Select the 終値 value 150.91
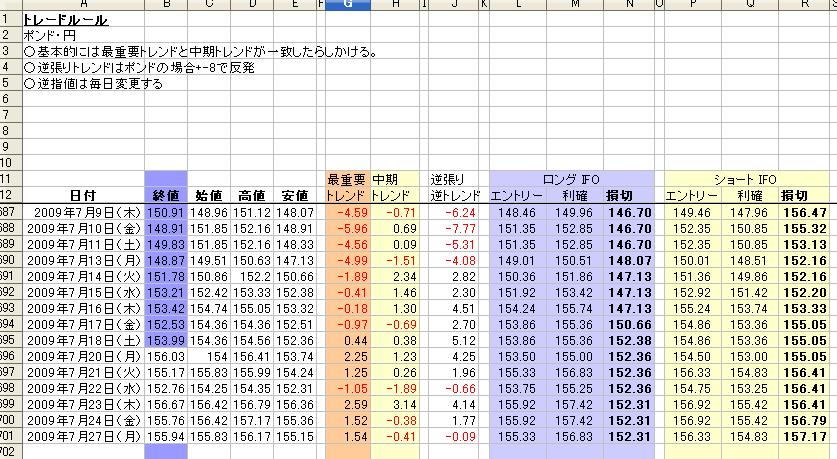Image resolution: width=837 pixels, height=459 pixels. point(165,212)
